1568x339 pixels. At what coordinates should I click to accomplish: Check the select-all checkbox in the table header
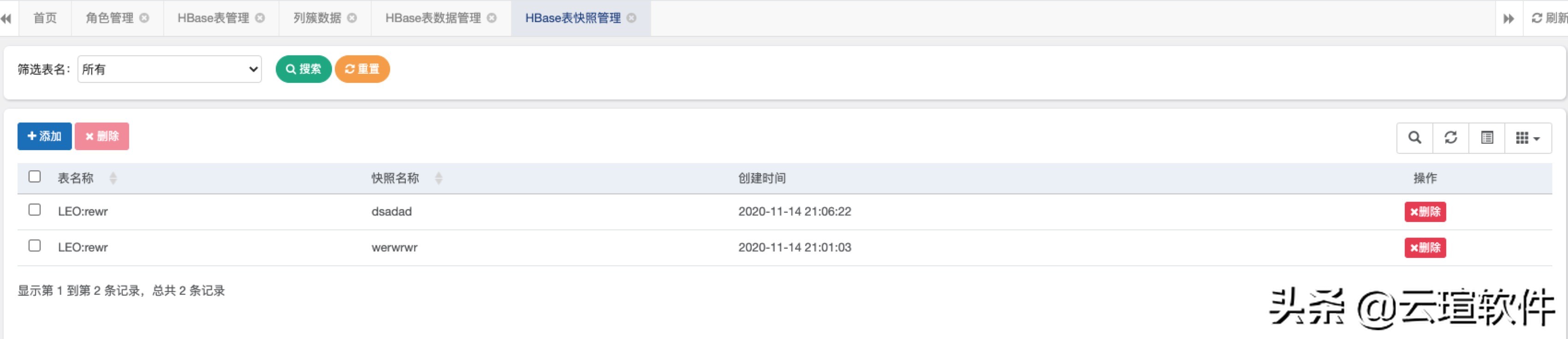tap(34, 176)
